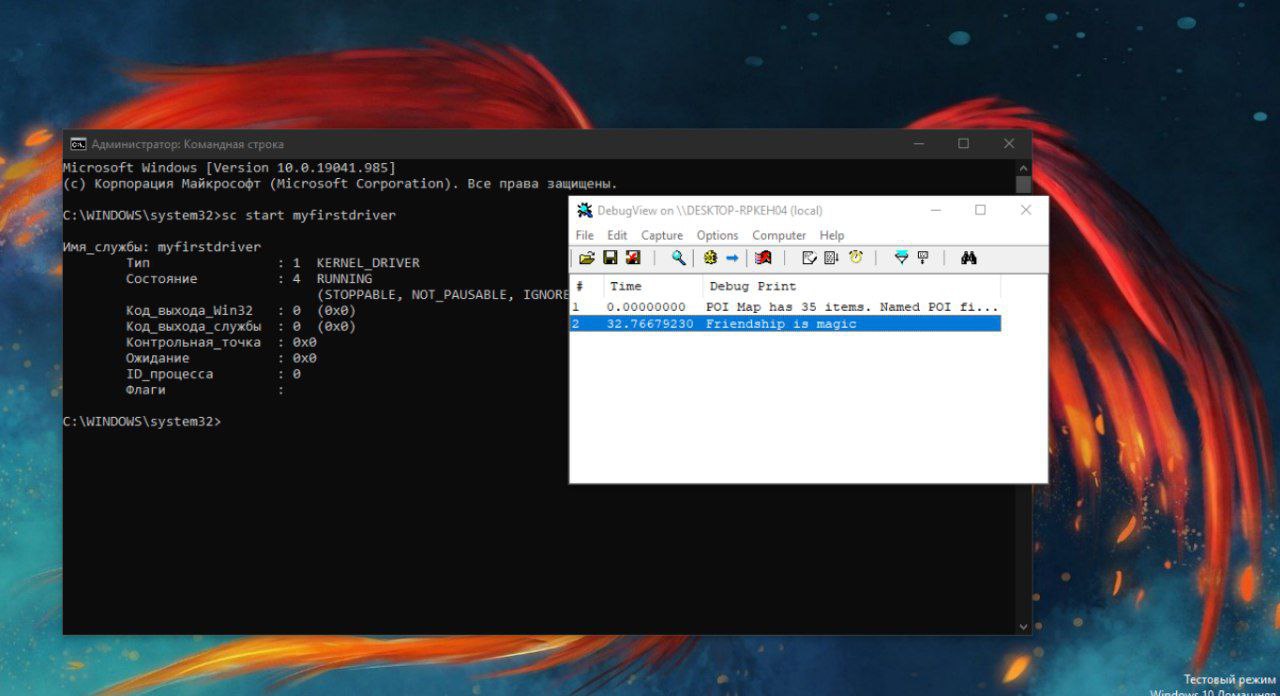Click the Save floppy disk icon in DebugView
This screenshot has height=696, width=1280.
tap(610, 258)
